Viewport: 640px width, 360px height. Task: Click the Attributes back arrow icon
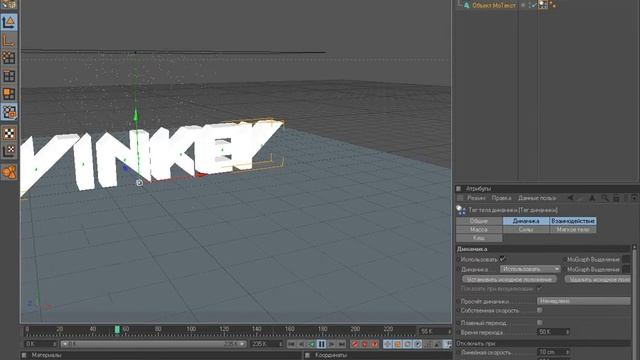point(571,198)
